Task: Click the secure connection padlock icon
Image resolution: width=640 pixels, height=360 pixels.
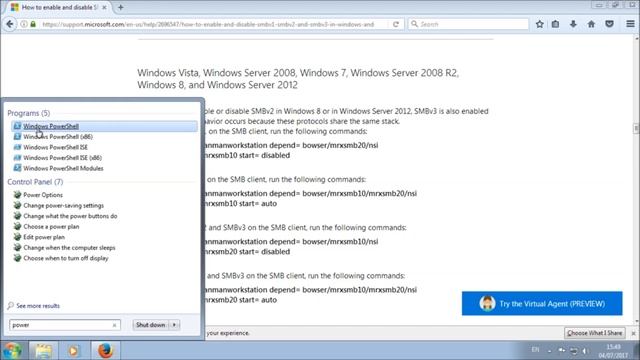Action: [33, 24]
